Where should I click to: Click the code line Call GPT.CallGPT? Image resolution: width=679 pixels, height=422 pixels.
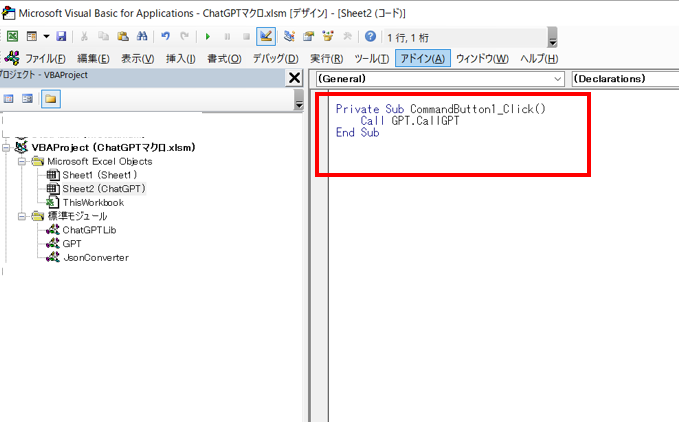410,121
